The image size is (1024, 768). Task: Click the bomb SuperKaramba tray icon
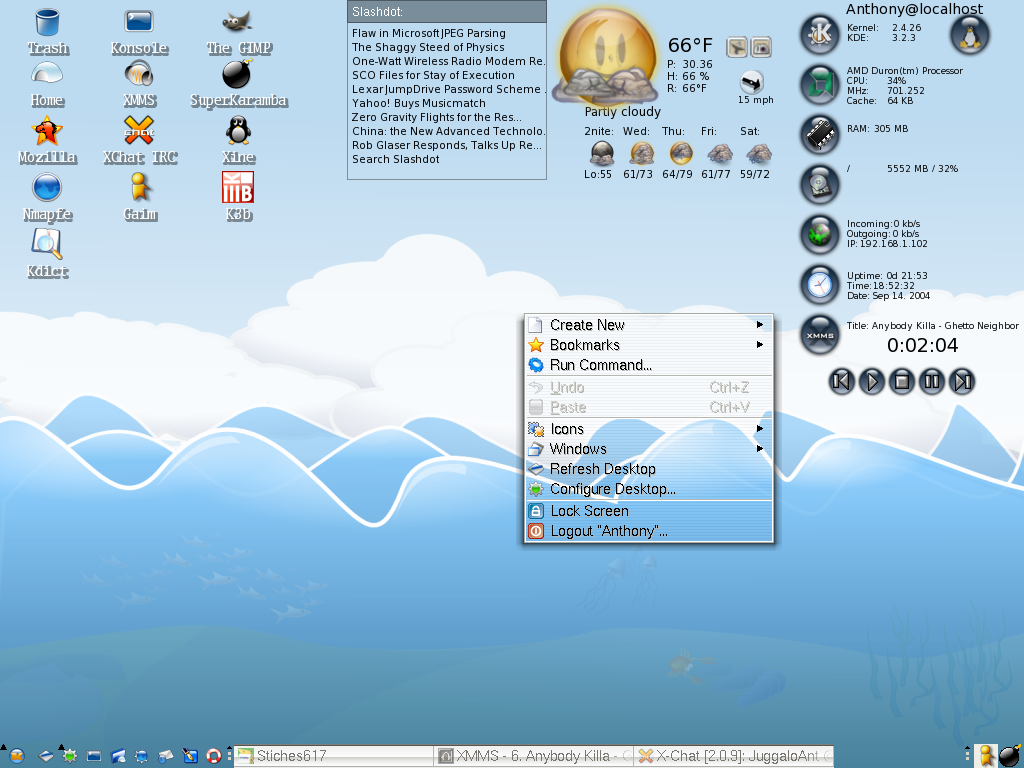pyautogui.click(x=1010, y=756)
